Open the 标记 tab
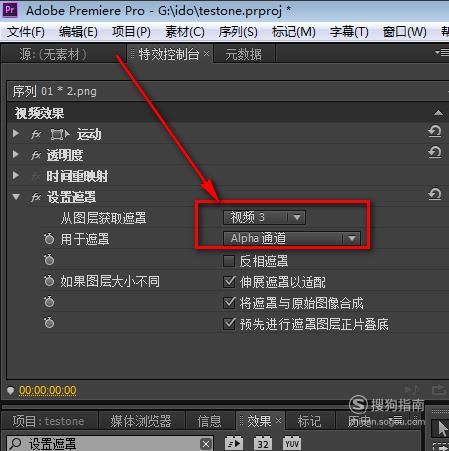Image resolution: width=449 pixels, height=451 pixels. 309,421
